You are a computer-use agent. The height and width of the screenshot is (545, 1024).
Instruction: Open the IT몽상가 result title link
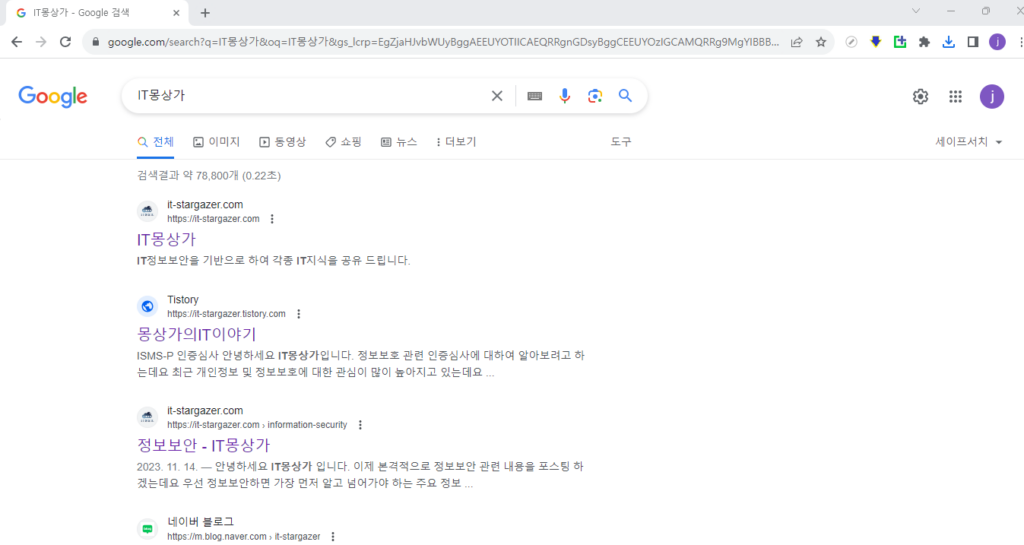pyautogui.click(x=167, y=240)
